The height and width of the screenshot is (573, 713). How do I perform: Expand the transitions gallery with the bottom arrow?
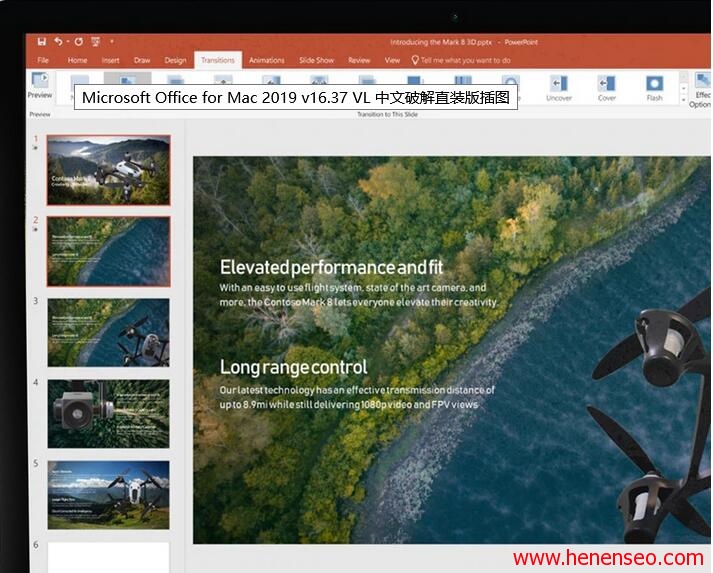click(x=683, y=100)
